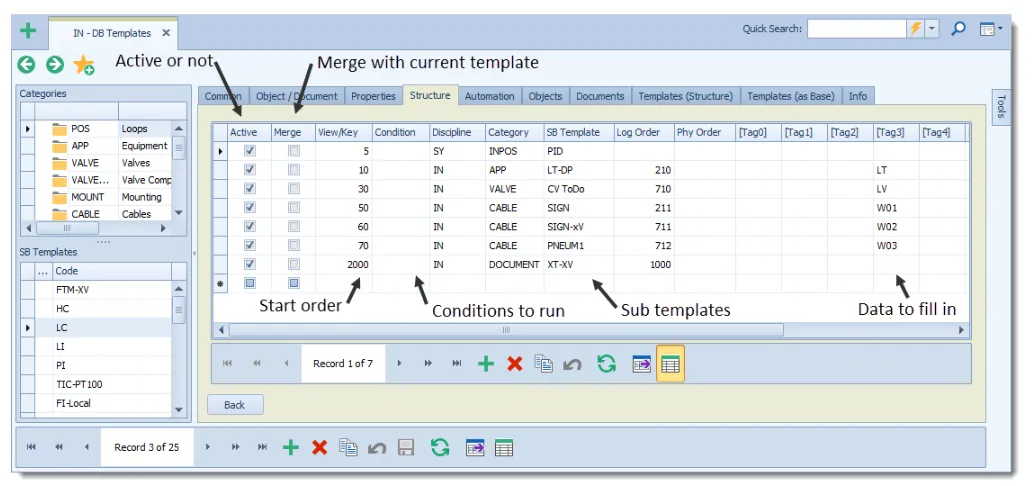Viewport: 1033px width, 486px height.
Task: Switch to the Documents tab
Action: 600,96
